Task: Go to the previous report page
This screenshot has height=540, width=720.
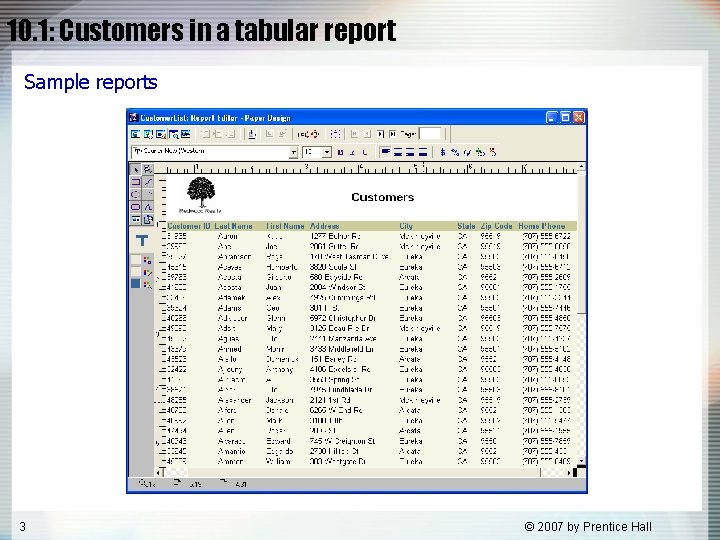Action: pyautogui.click(x=367, y=134)
